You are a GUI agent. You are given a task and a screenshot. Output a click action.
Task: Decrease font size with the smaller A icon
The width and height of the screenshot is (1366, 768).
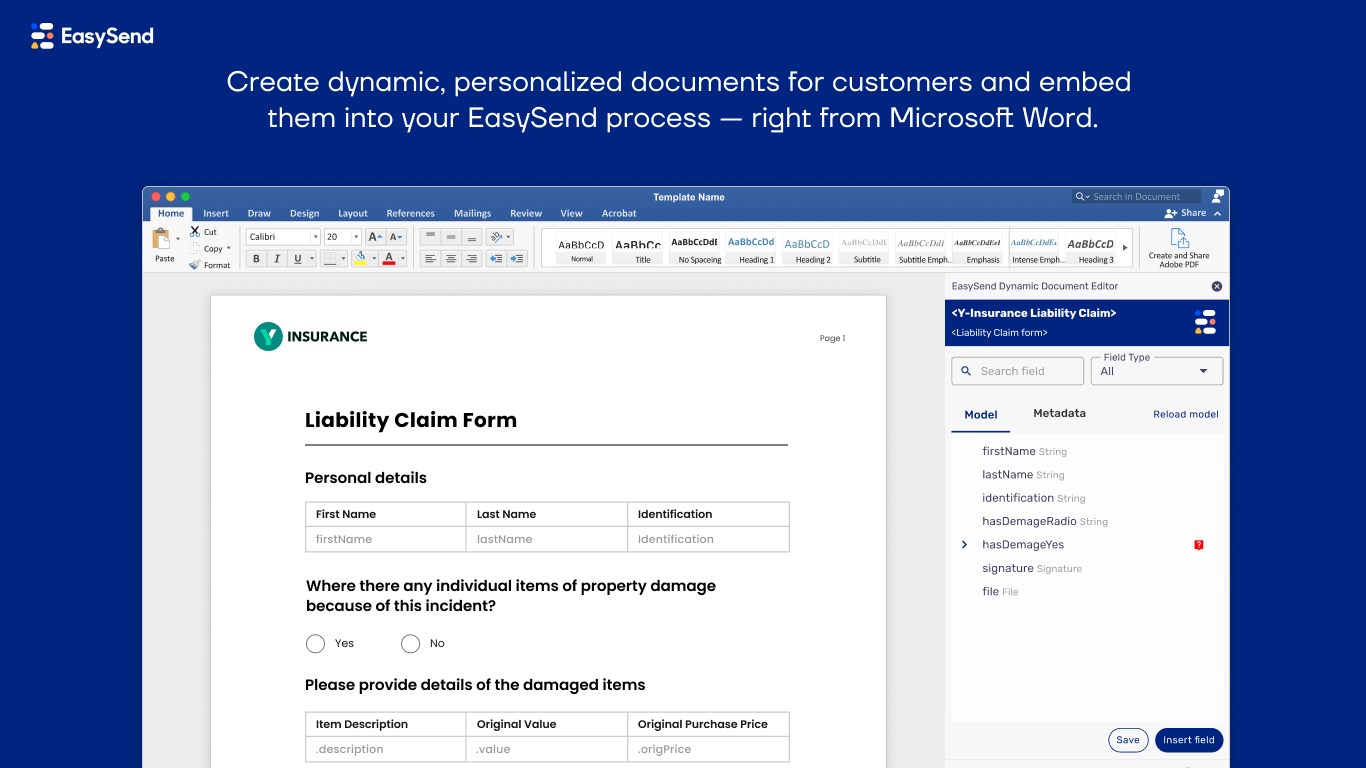396,237
